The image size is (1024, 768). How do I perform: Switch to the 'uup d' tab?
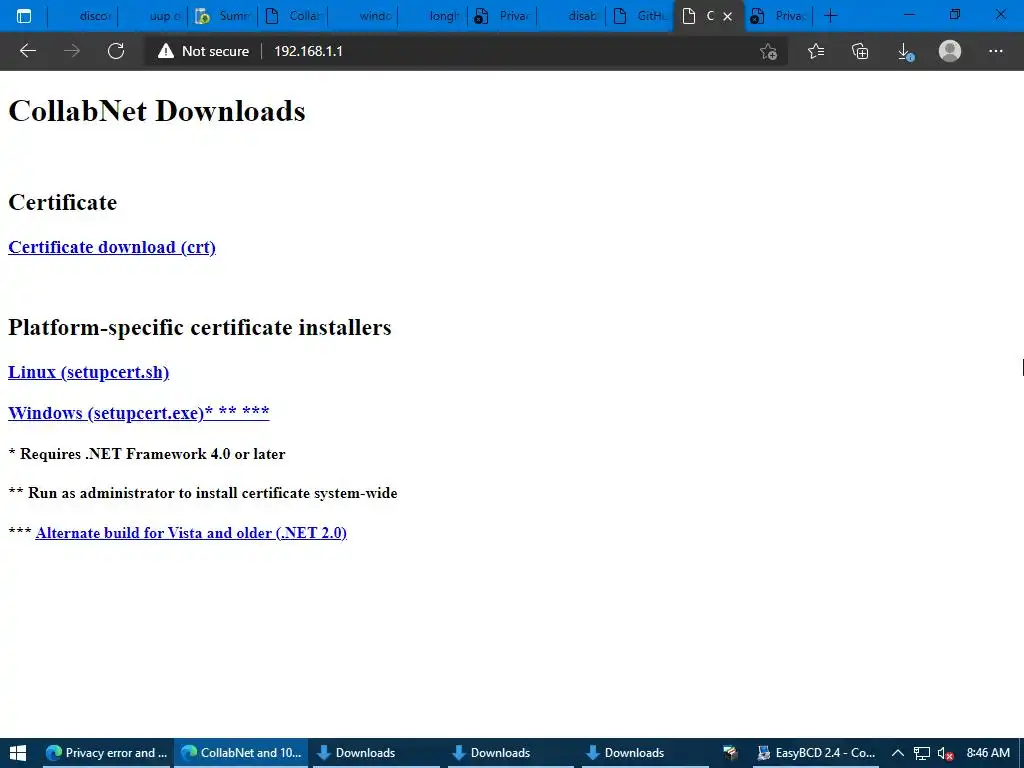click(153, 16)
